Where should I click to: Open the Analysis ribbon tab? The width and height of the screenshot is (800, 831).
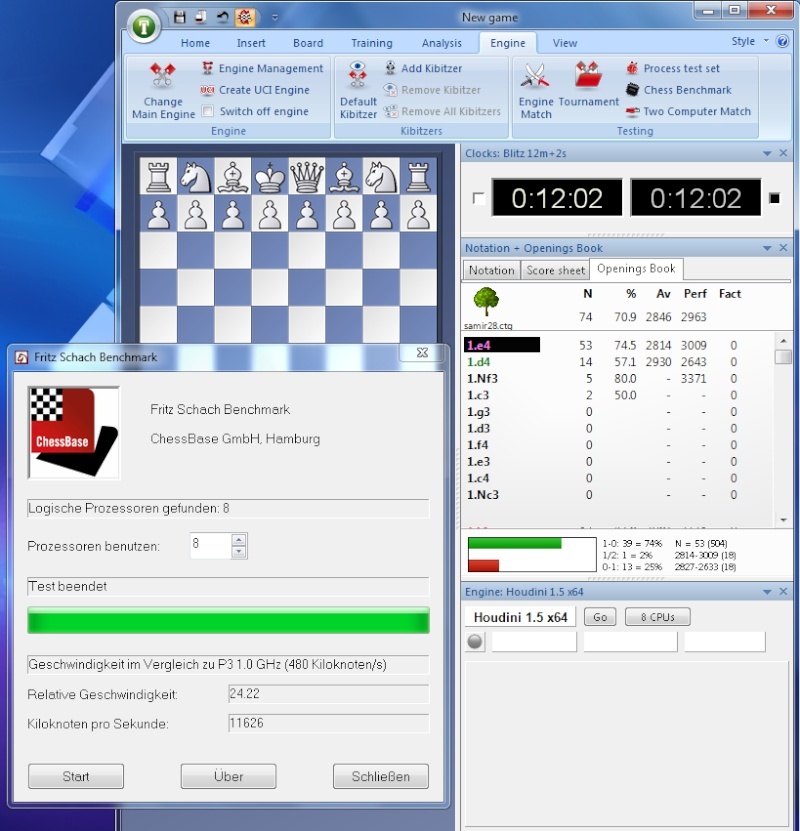pos(442,43)
